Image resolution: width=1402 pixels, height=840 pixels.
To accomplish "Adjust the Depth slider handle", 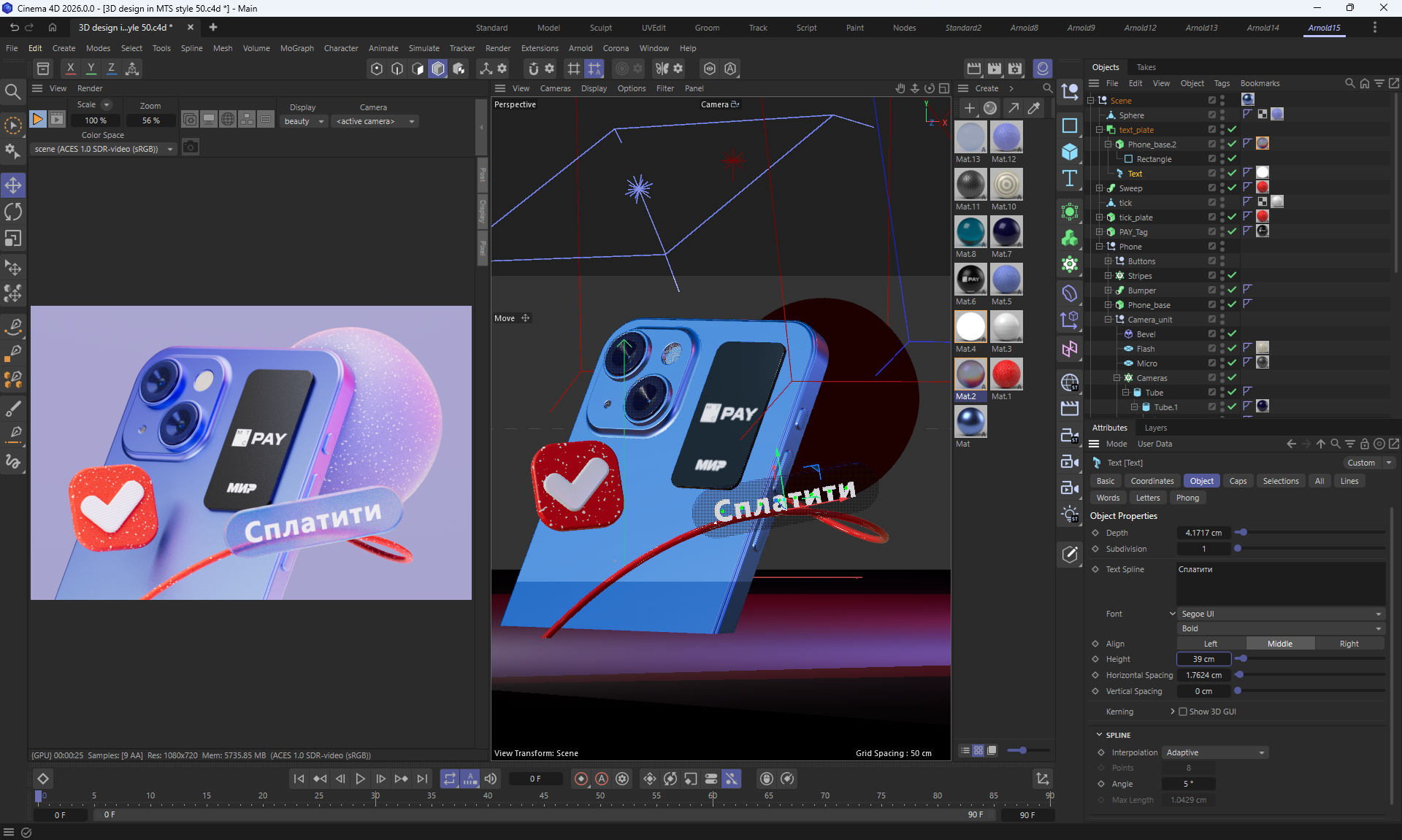I will [1243, 533].
